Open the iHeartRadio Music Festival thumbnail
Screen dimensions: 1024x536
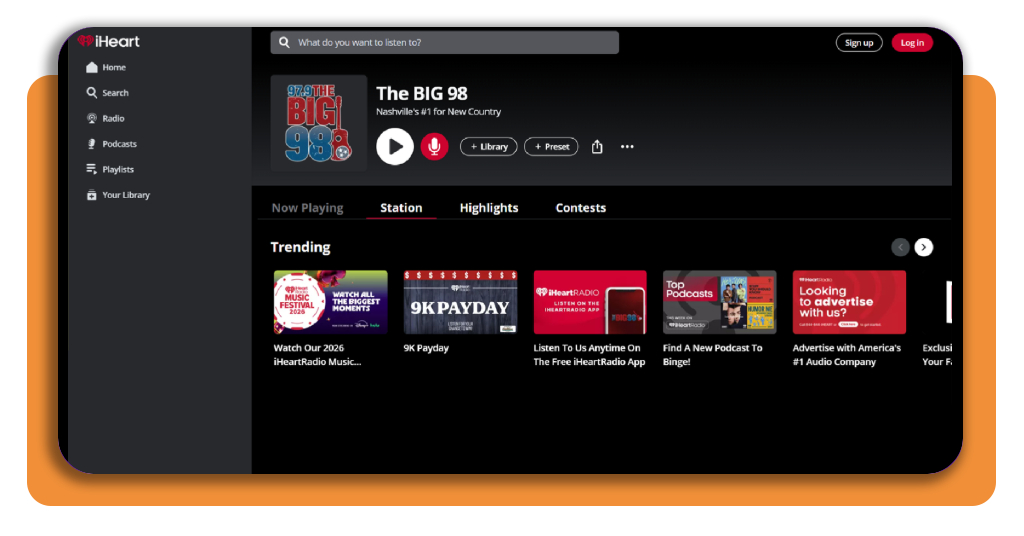point(330,302)
